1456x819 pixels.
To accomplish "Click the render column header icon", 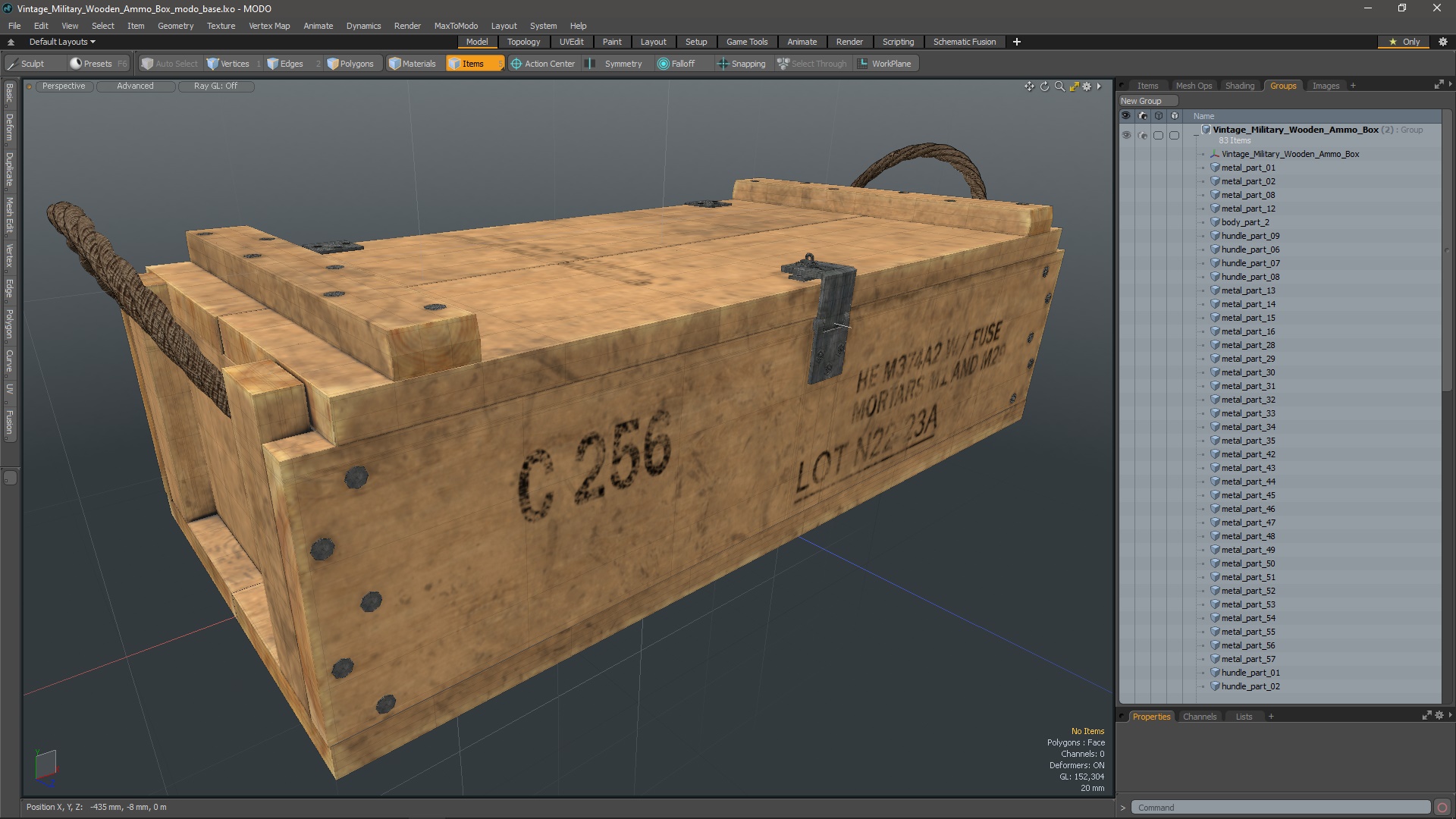I will pyautogui.click(x=1142, y=116).
